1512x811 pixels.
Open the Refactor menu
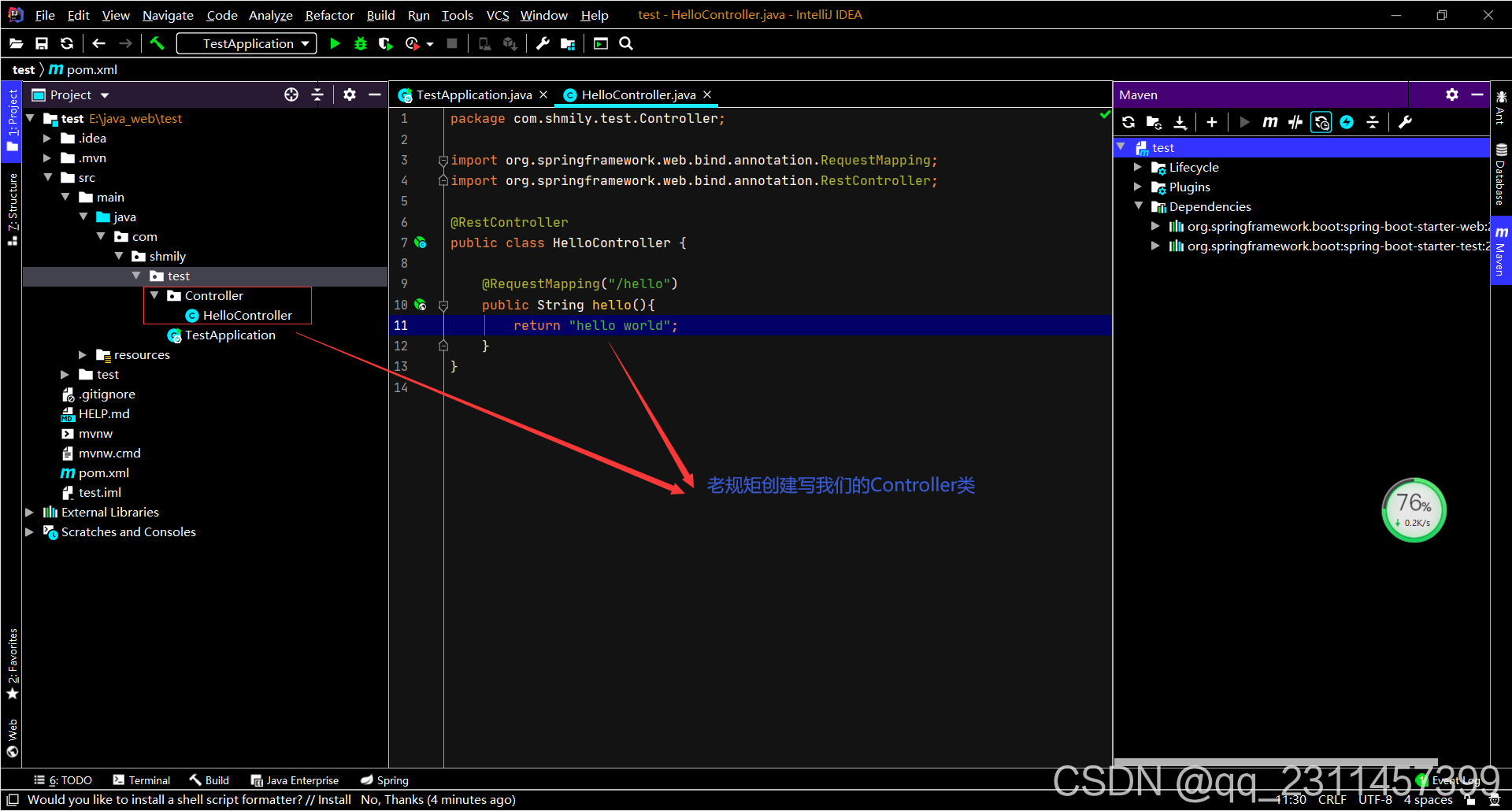pos(329,15)
